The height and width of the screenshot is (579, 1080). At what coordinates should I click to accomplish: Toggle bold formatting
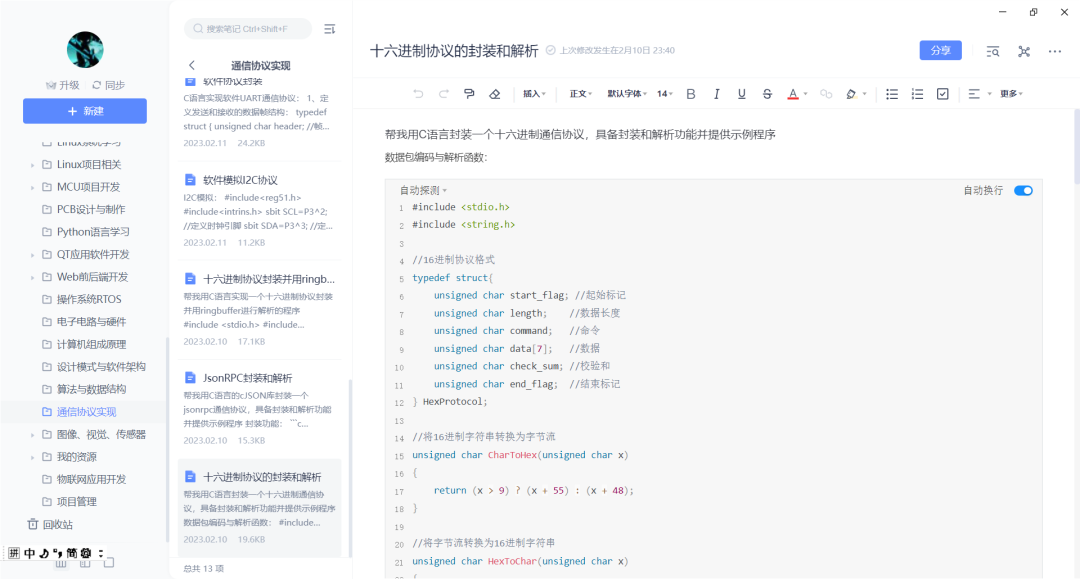click(x=691, y=94)
